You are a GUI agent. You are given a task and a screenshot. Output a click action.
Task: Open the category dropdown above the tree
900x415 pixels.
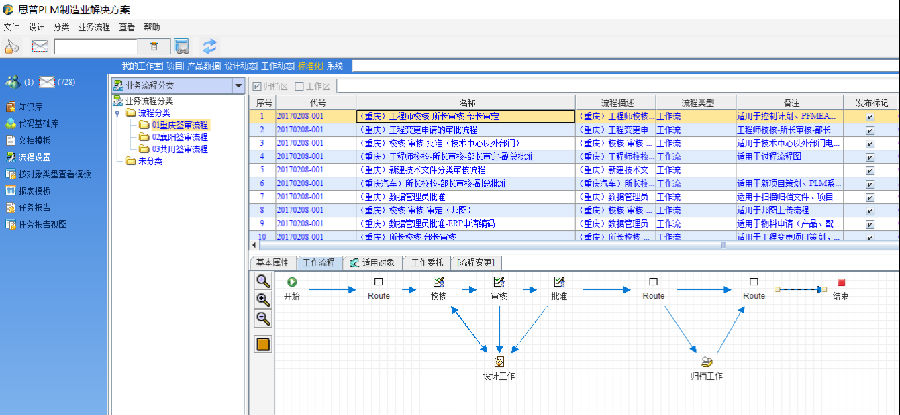pos(237,86)
